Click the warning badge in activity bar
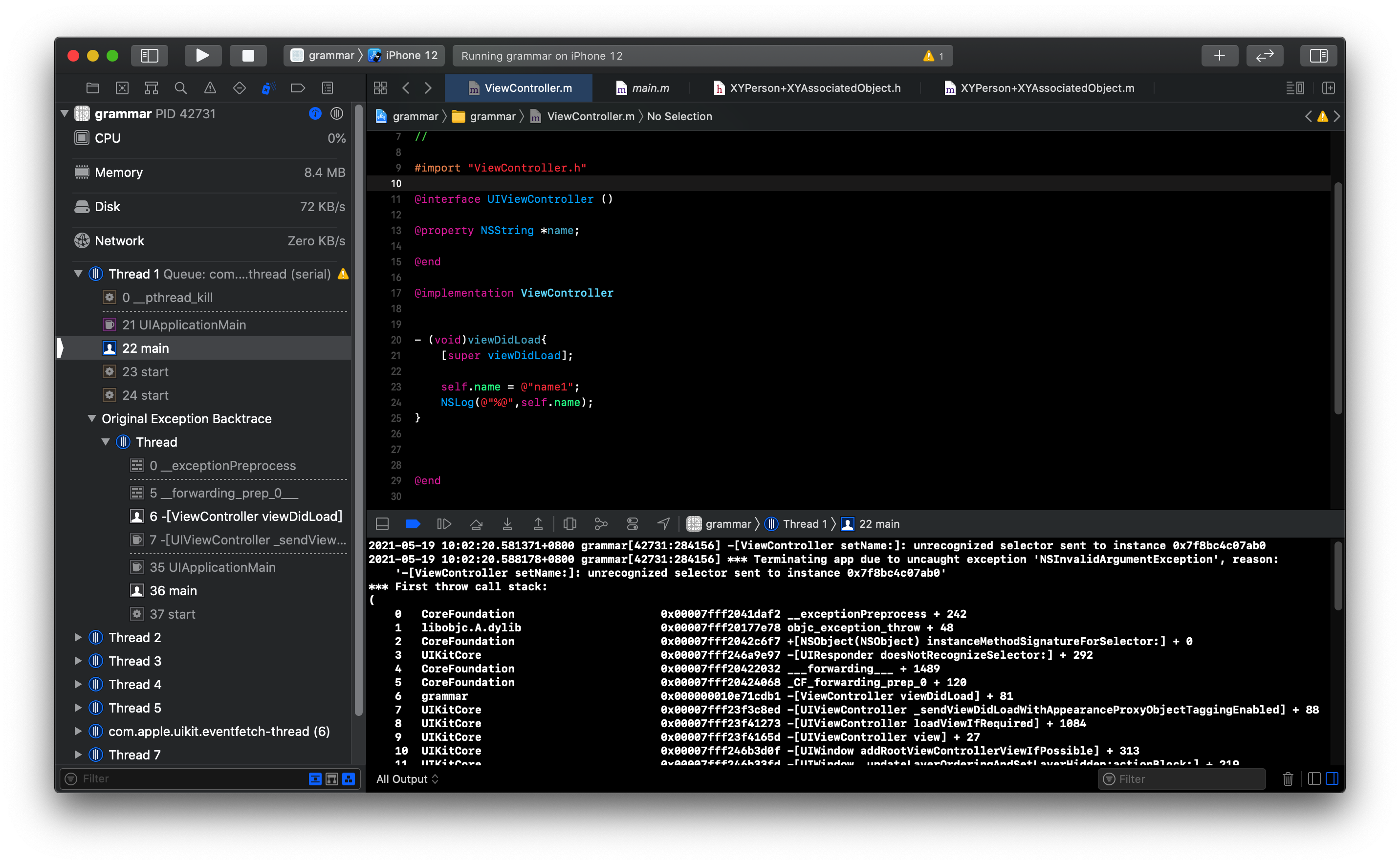Image resolution: width=1400 pixels, height=865 pixels. [x=933, y=56]
